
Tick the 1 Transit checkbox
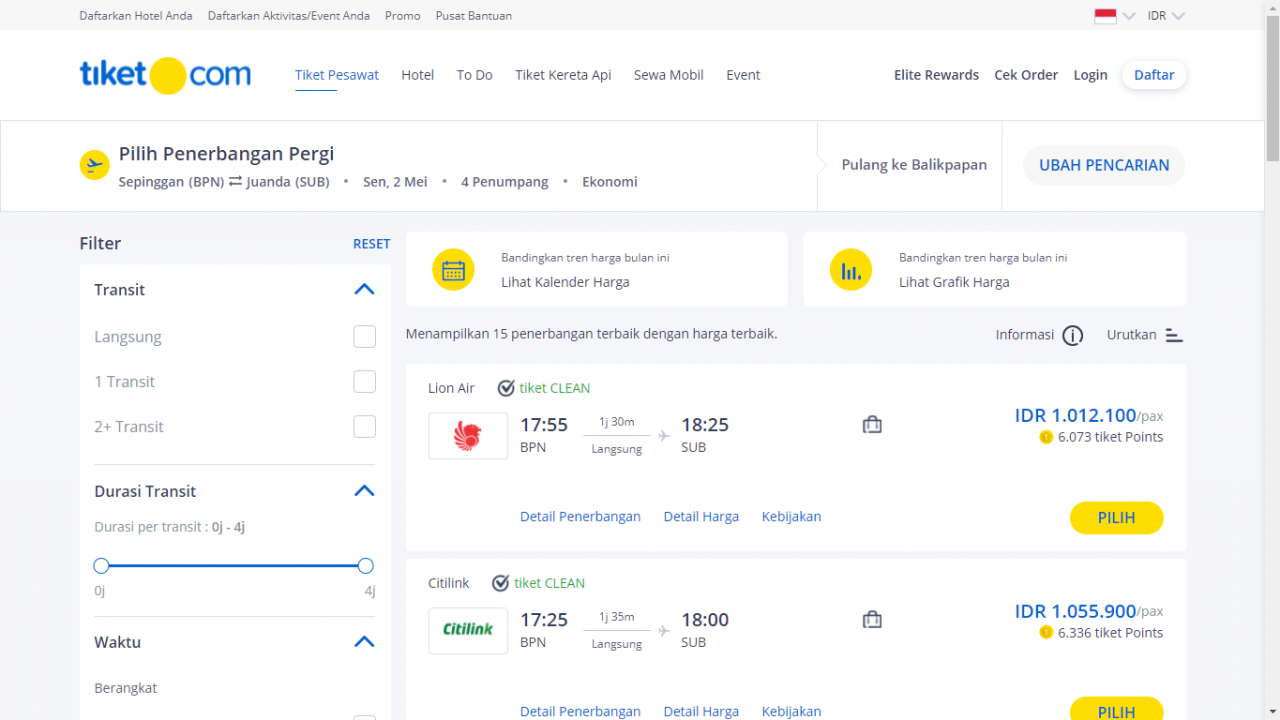coord(365,382)
